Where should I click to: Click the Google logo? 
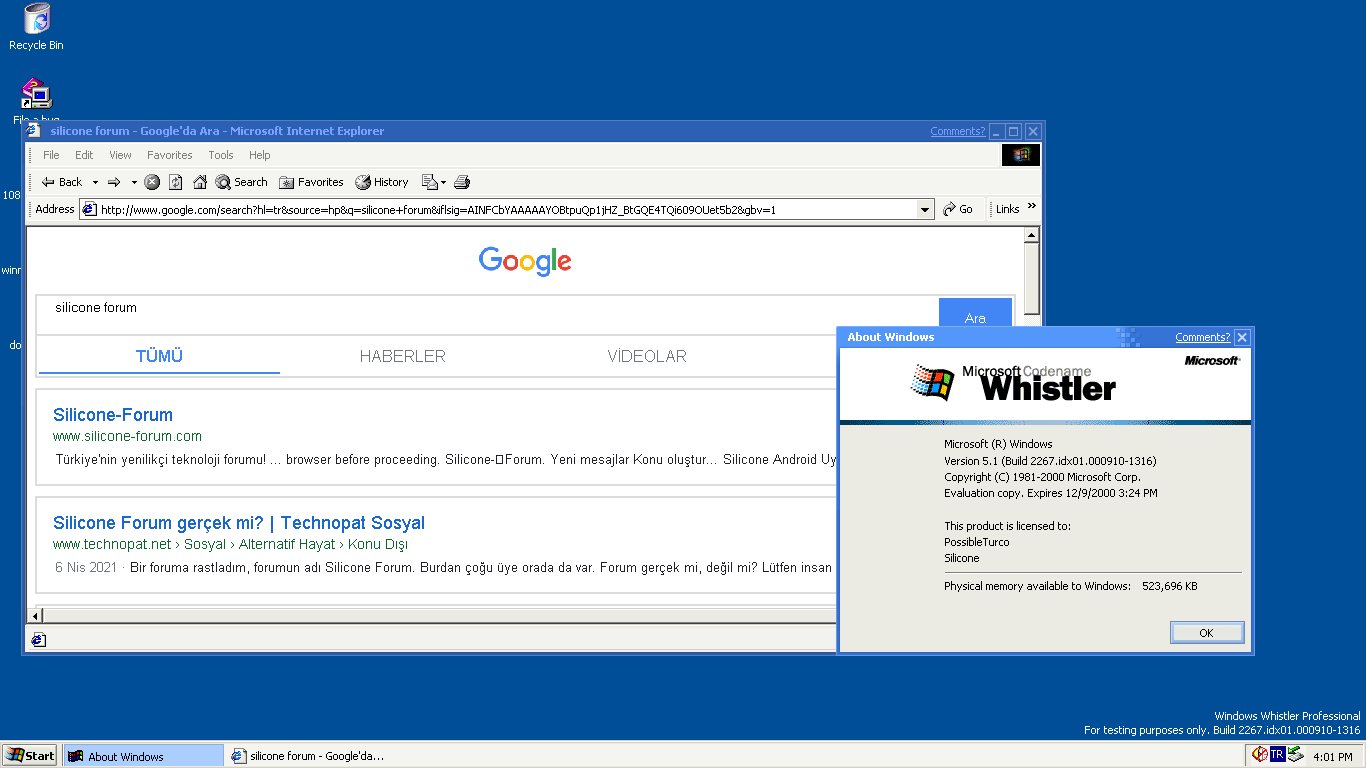pos(525,261)
